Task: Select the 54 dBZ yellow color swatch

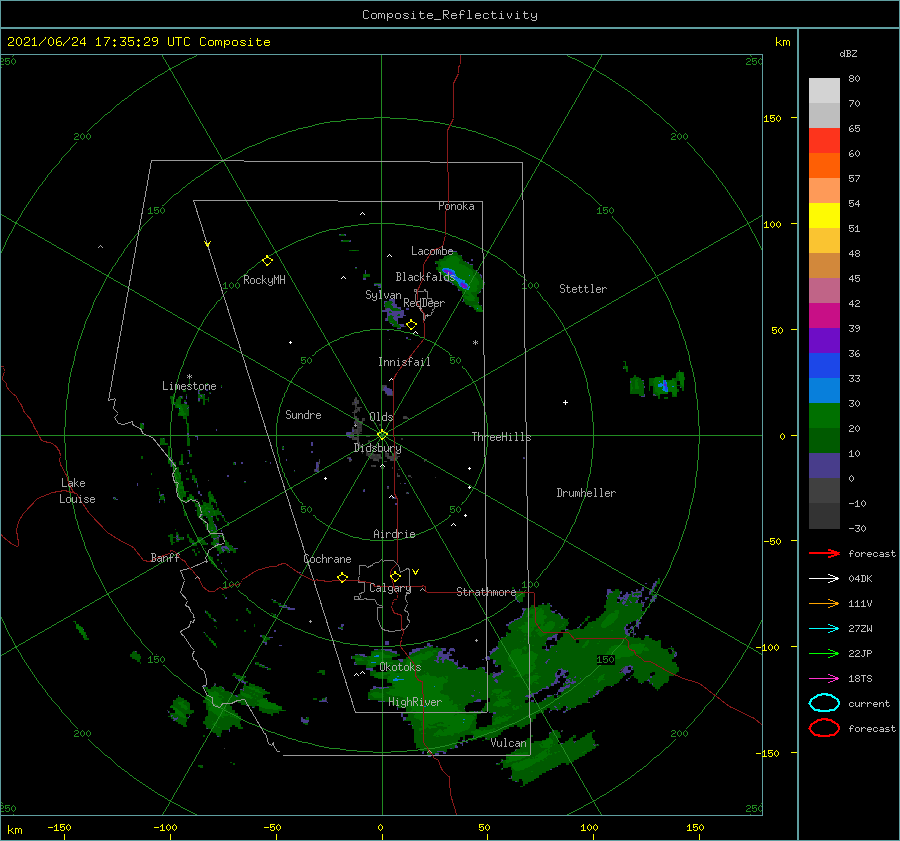Action: click(824, 215)
